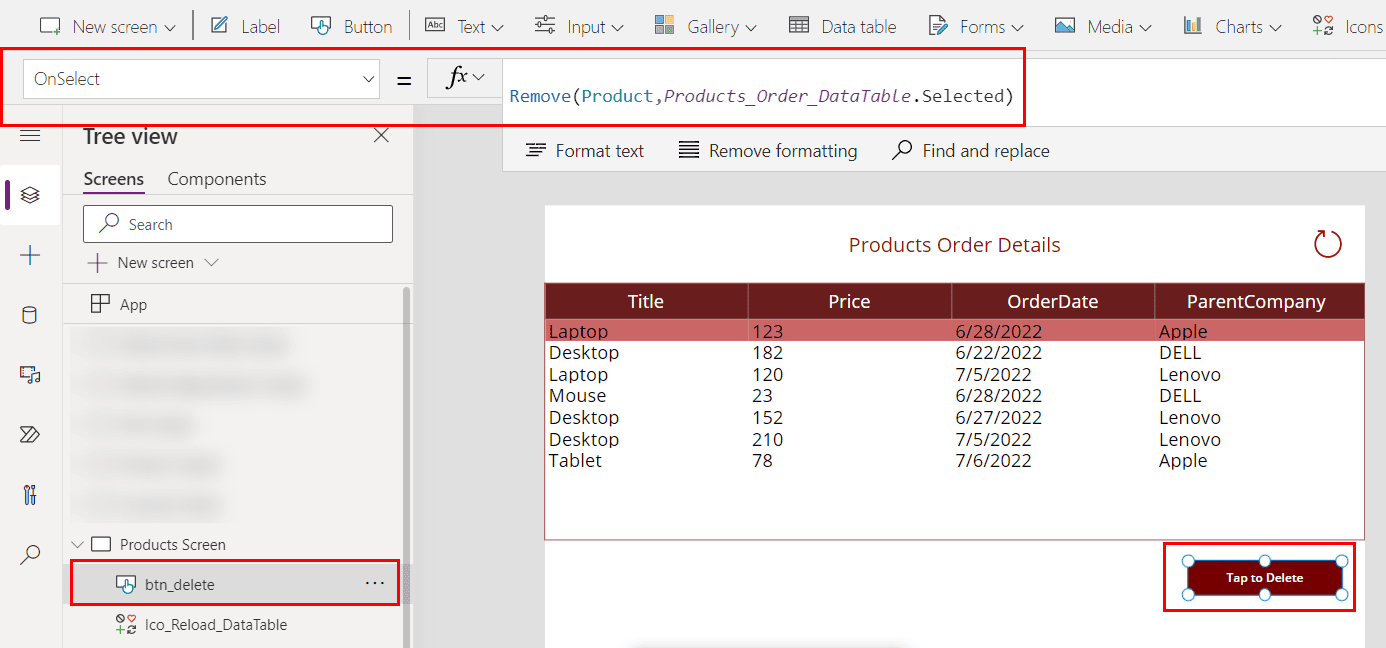Select the Power Automate icon in sidebar

click(x=30, y=434)
